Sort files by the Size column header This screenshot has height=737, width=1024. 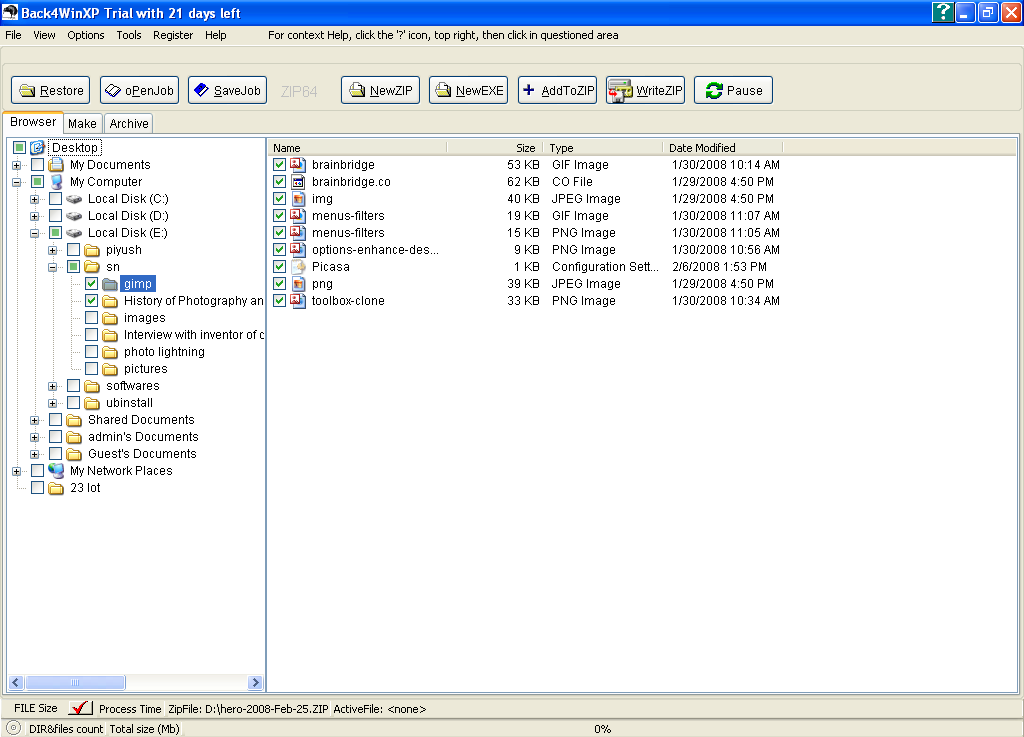click(x=494, y=148)
